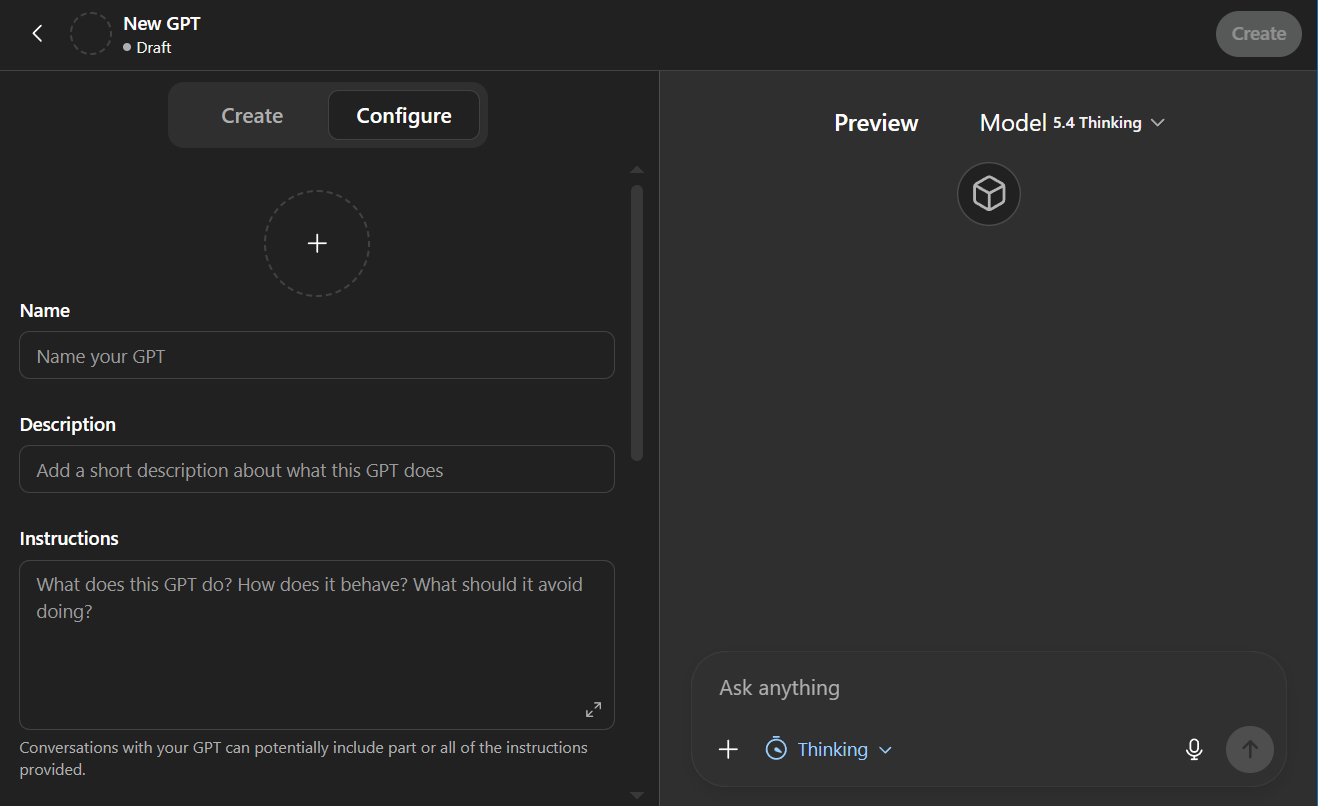Expand the Thinking mode chevron in composer

point(885,749)
